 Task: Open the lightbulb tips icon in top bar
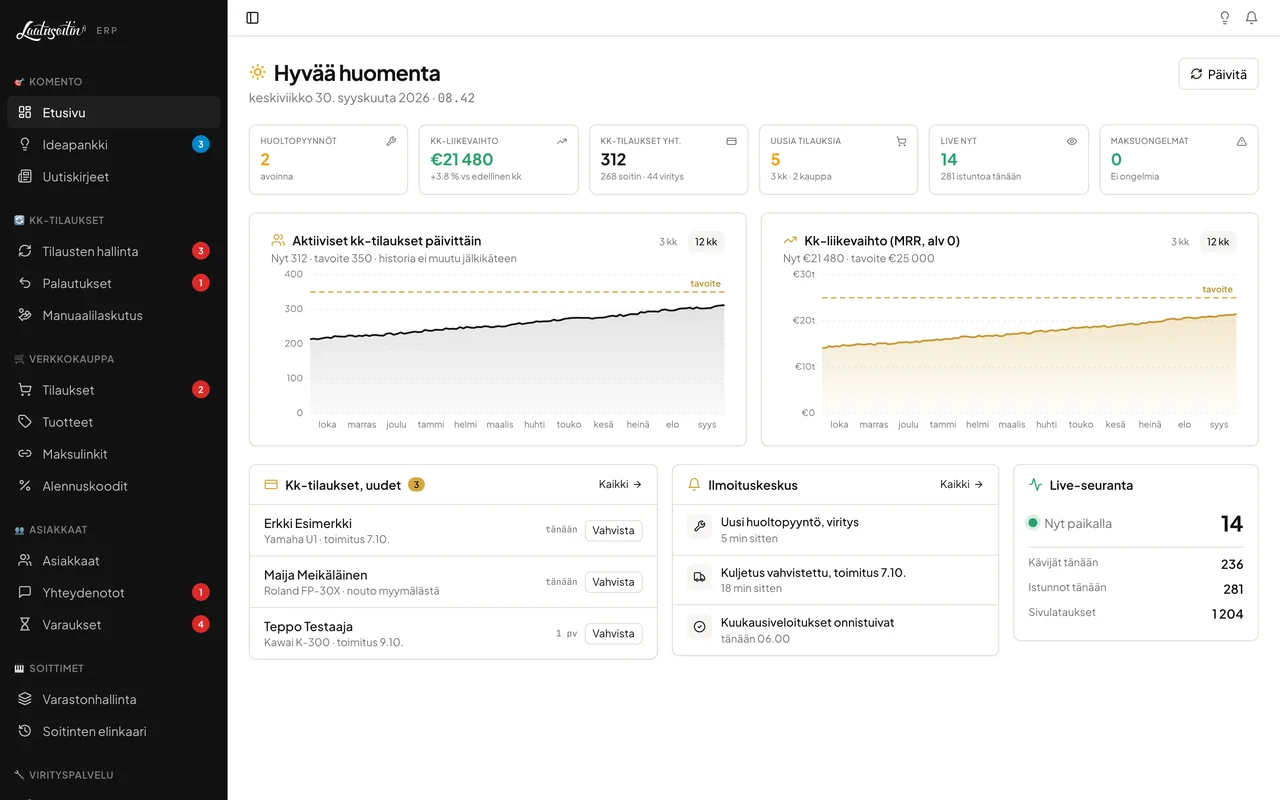click(x=1225, y=18)
